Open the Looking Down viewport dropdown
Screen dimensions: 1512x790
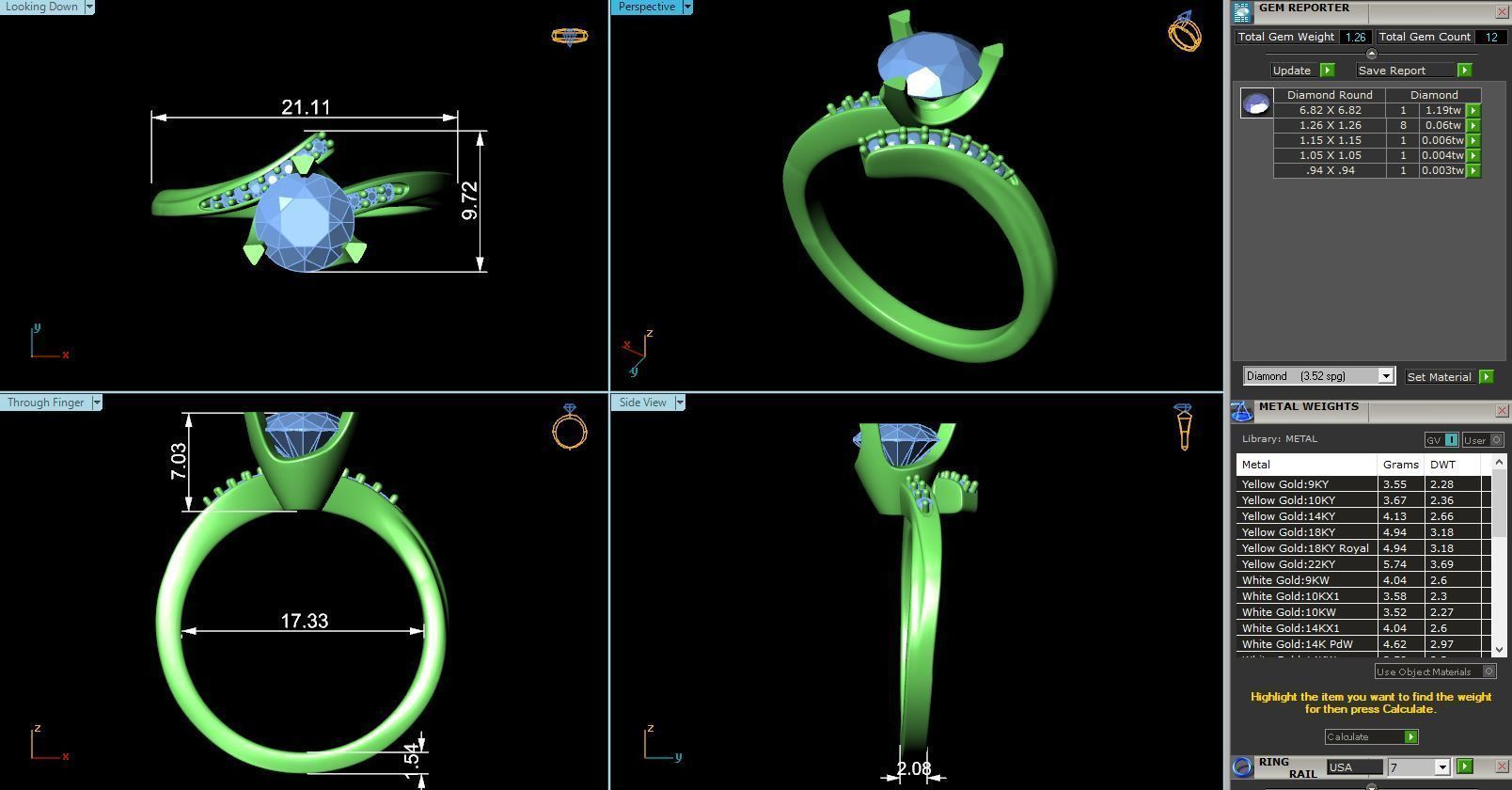(89, 7)
